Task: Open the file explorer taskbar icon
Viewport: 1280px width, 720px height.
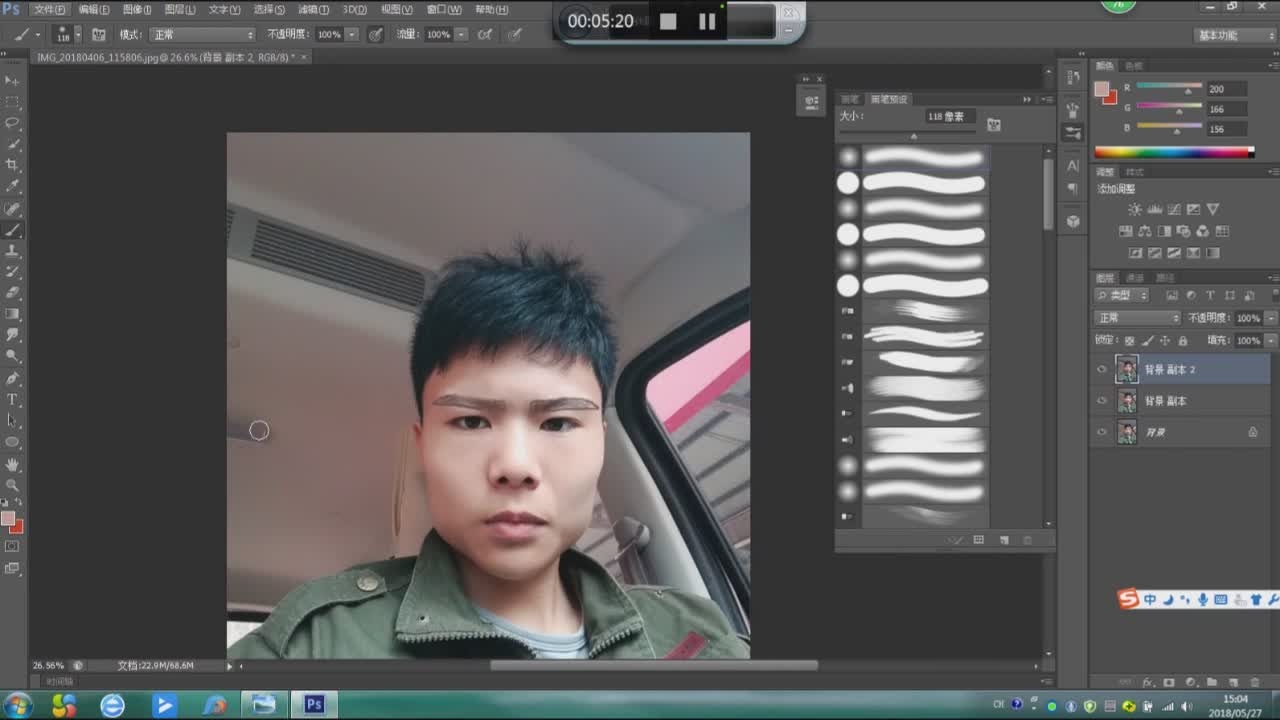Action: pyautogui.click(x=264, y=705)
